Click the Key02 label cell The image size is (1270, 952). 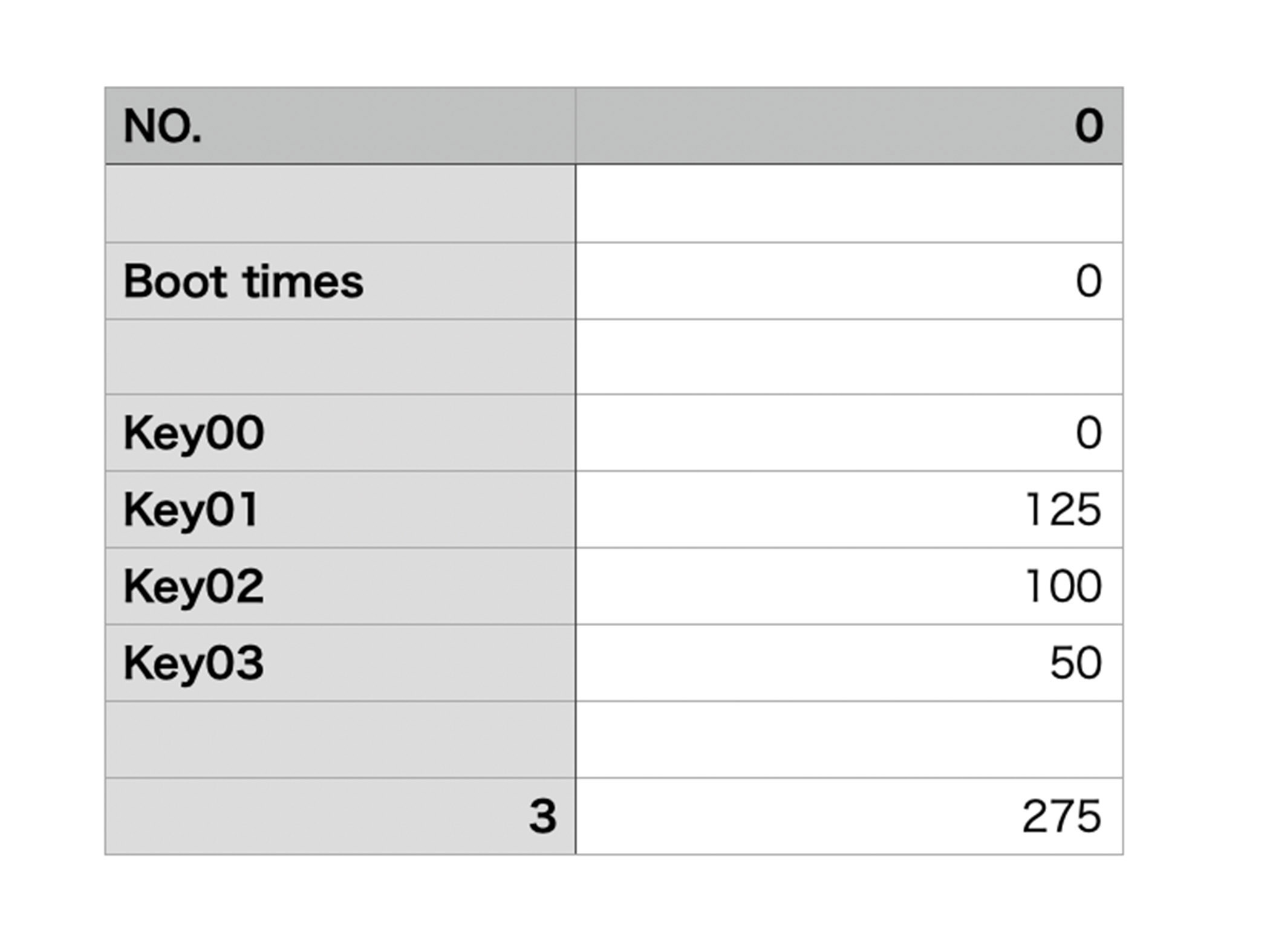pos(340,586)
